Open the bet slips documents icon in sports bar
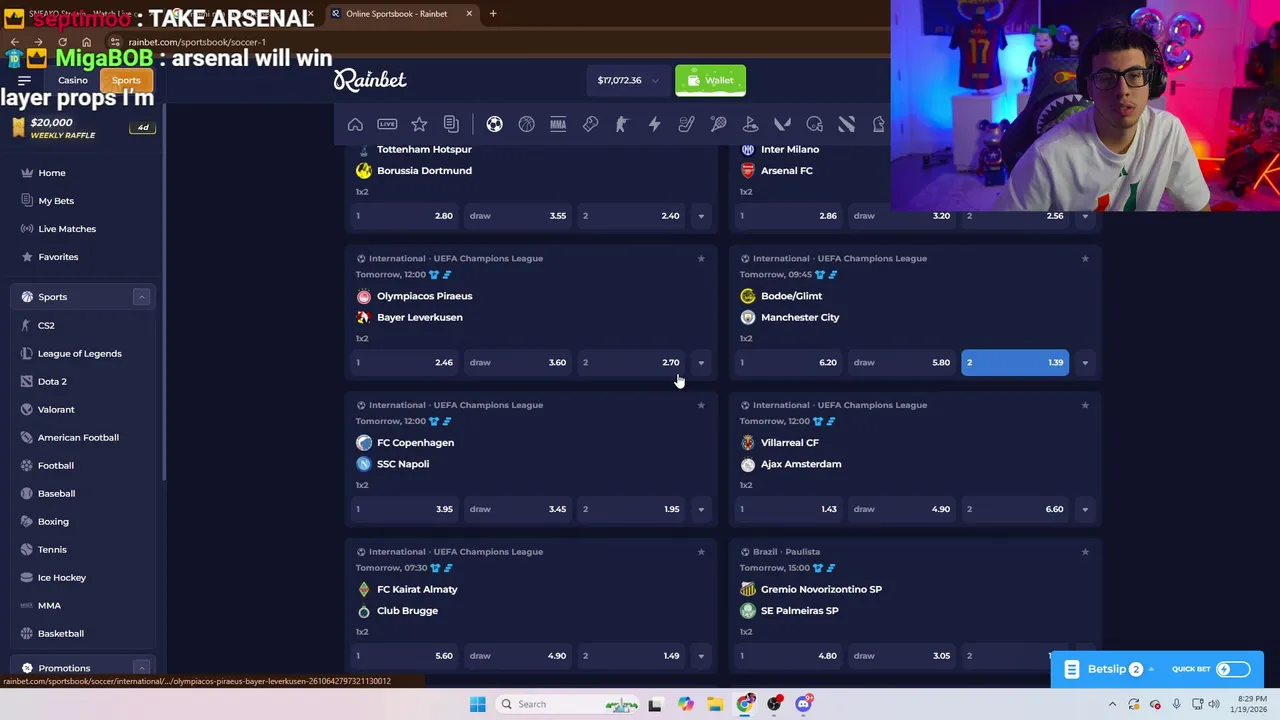This screenshot has width=1280, height=720. point(451,124)
